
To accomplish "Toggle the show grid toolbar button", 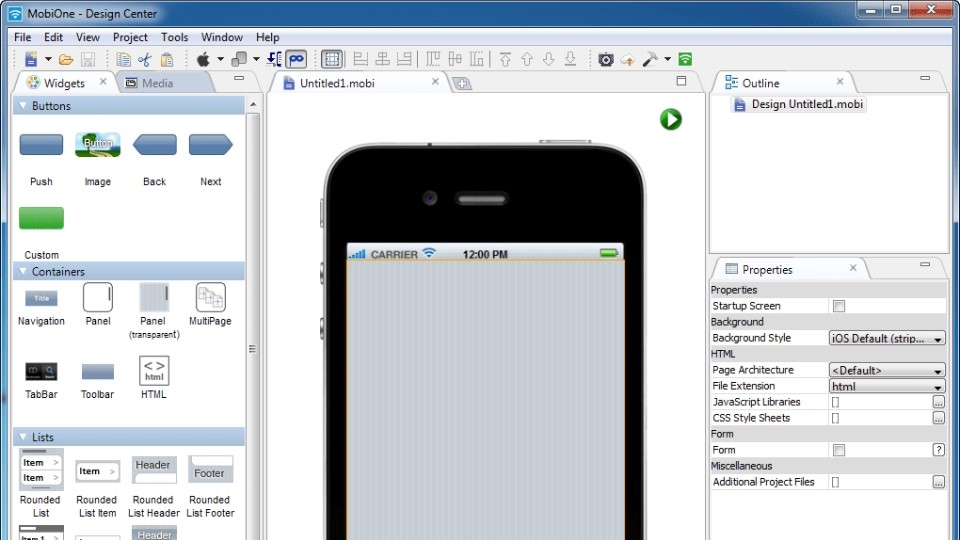I will [x=332, y=59].
